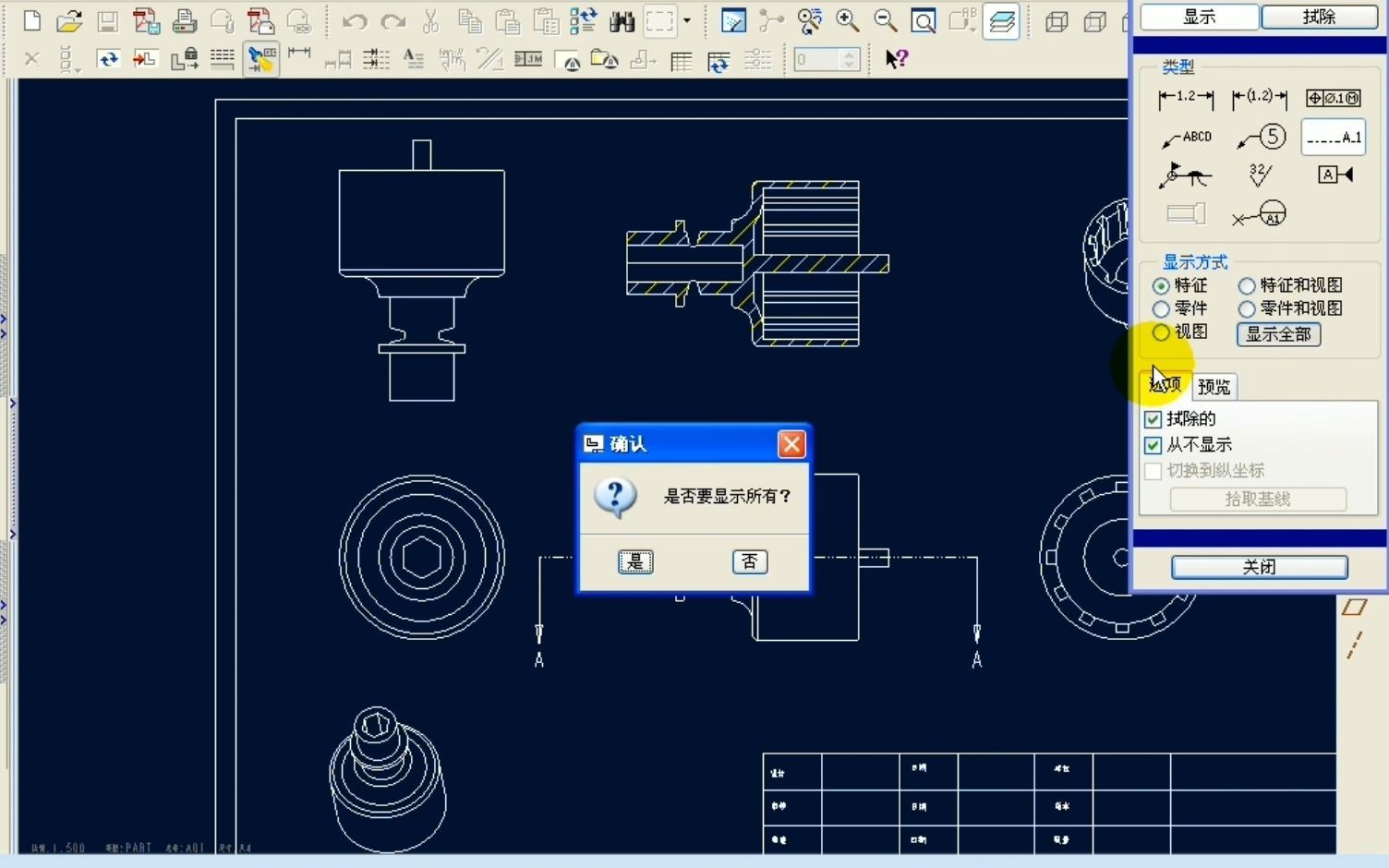Click the Repaint screen icon
The width and height of the screenshot is (1389, 868).
click(x=733, y=20)
